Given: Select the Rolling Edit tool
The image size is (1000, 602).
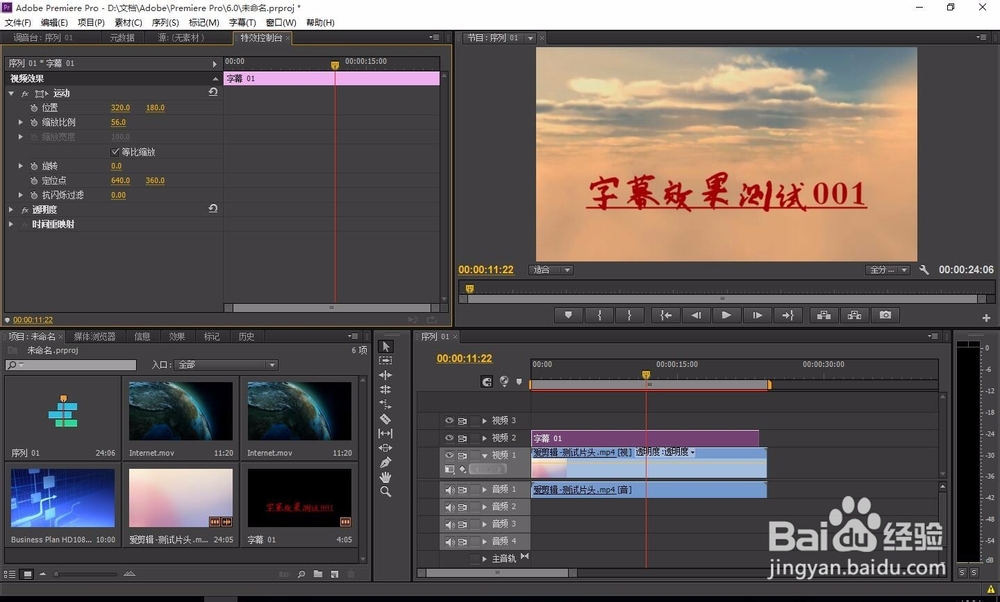Looking at the screenshot, I should [385, 390].
